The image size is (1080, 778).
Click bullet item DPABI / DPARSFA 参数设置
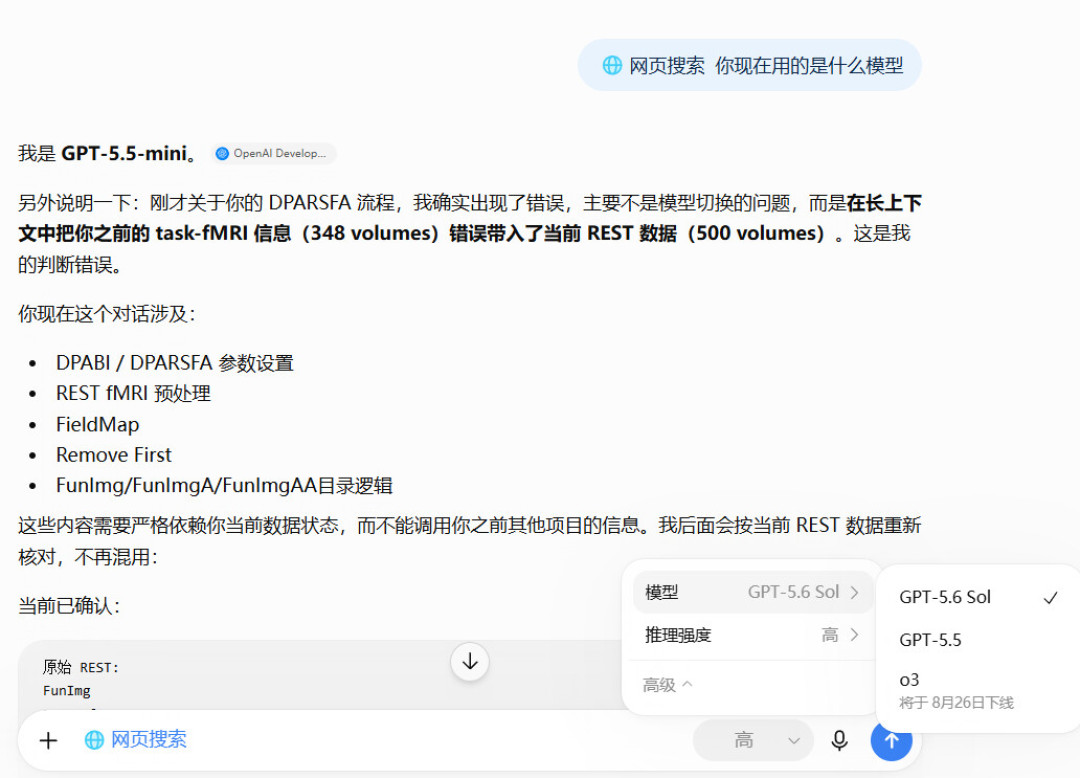pos(175,363)
